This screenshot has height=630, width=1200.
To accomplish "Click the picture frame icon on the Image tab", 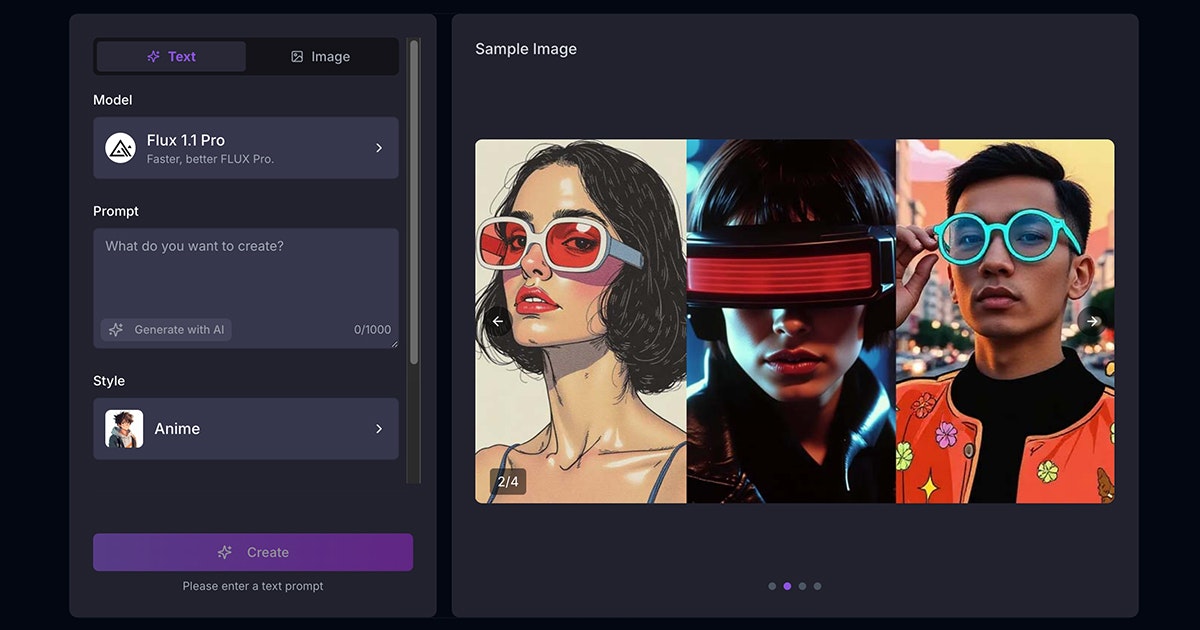I will point(296,56).
